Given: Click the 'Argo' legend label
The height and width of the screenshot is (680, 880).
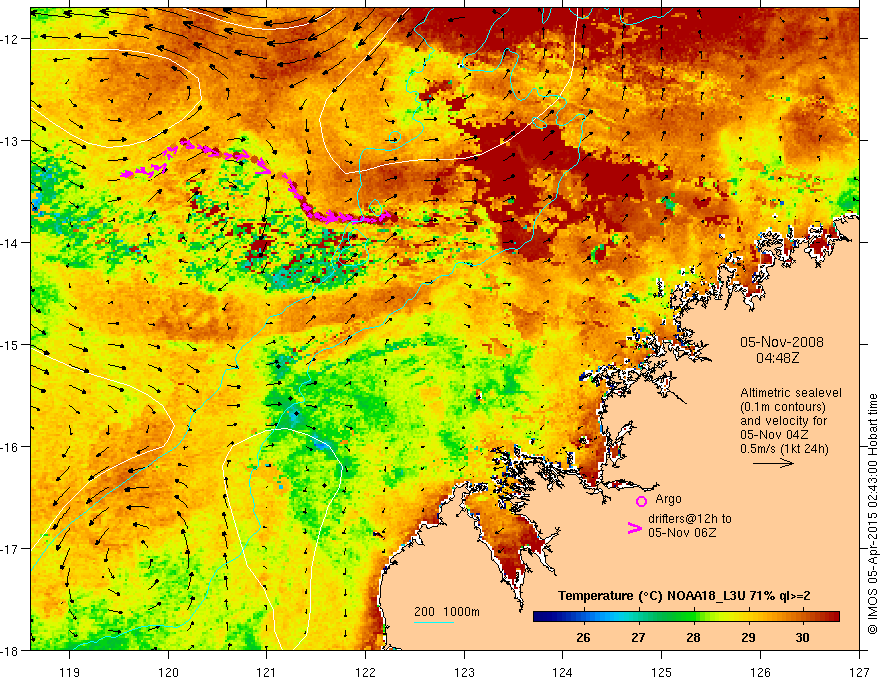Looking at the screenshot, I should click(x=668, y=499).
